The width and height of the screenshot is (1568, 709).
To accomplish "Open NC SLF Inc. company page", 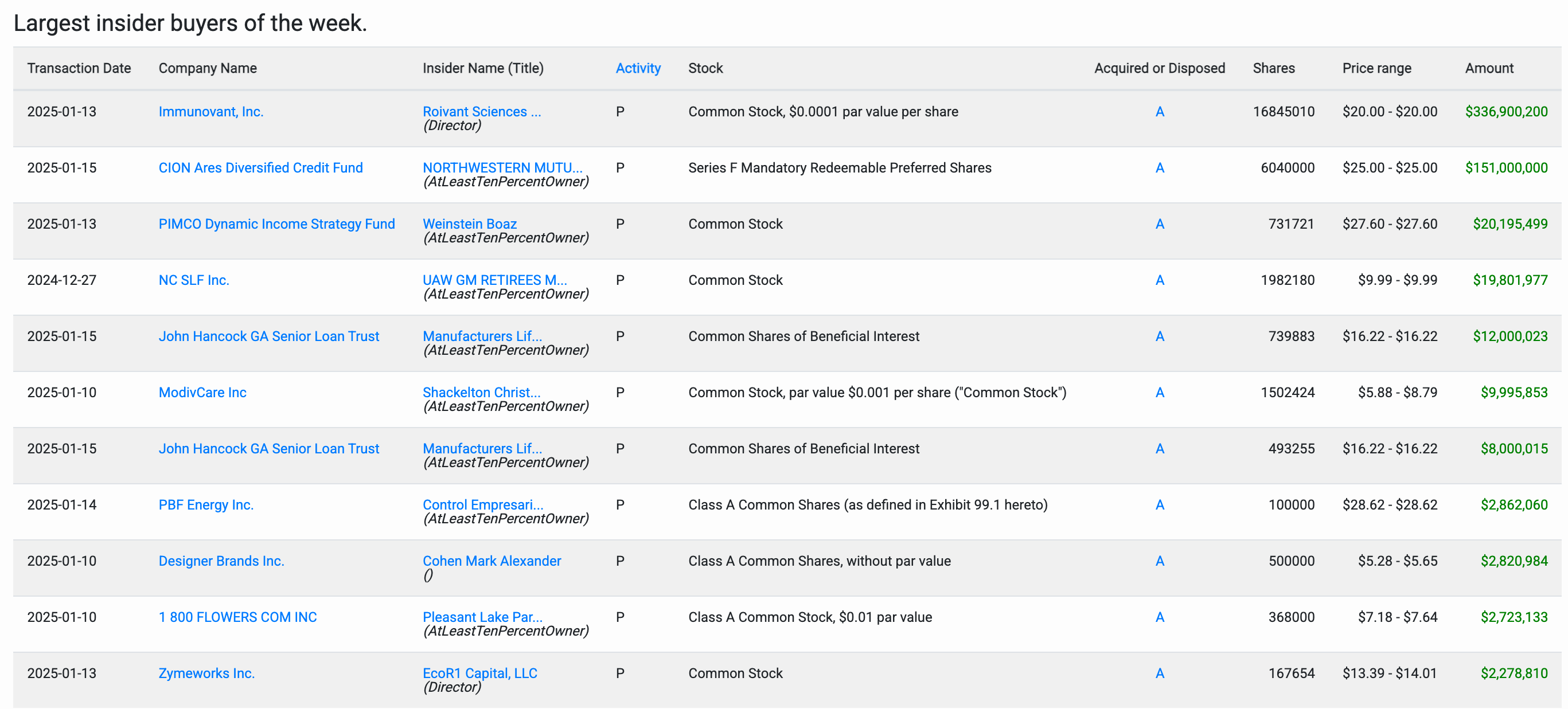I will 194,280.
